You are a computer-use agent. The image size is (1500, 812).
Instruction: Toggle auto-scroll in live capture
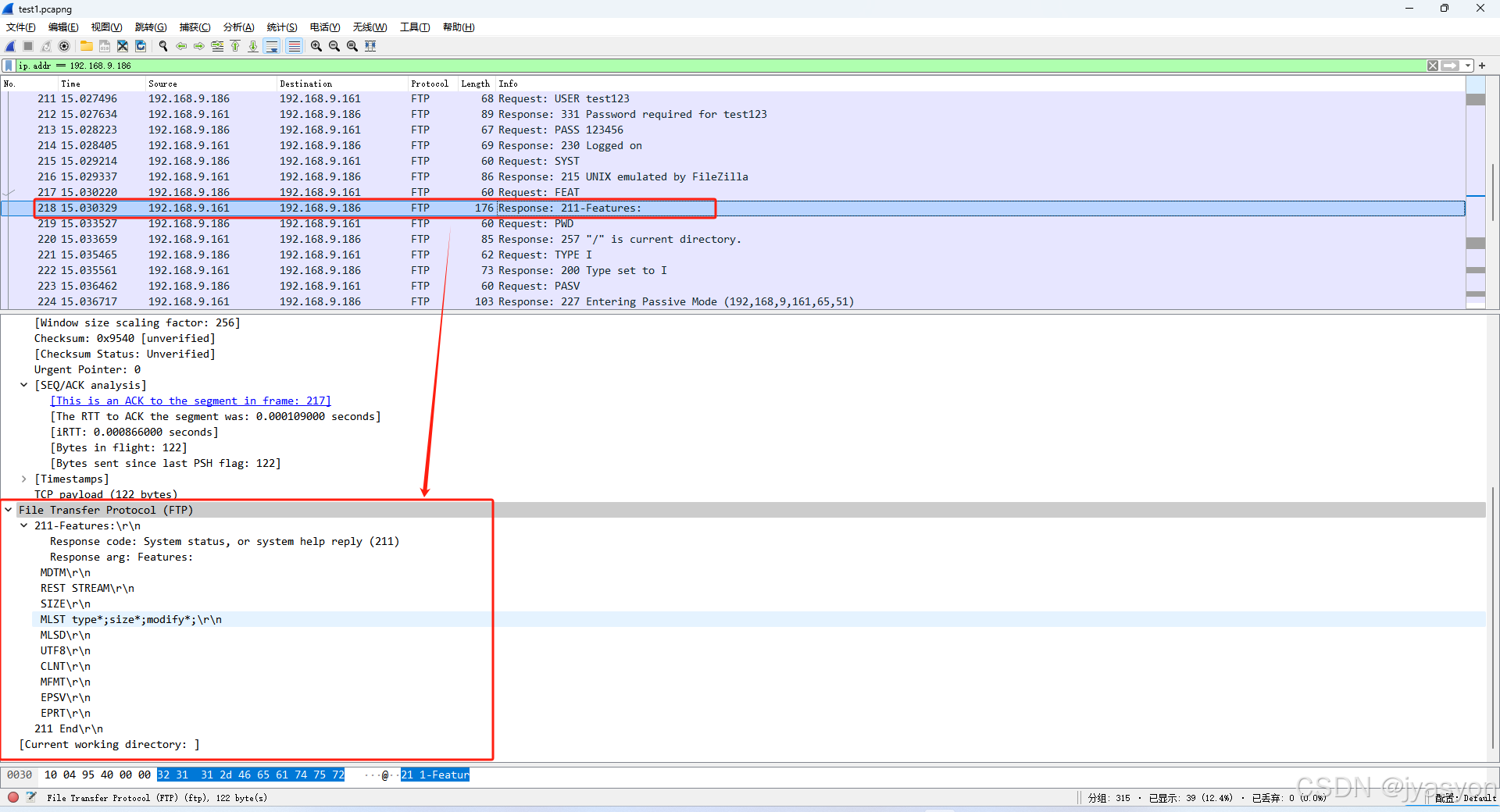tap(272, 46)
